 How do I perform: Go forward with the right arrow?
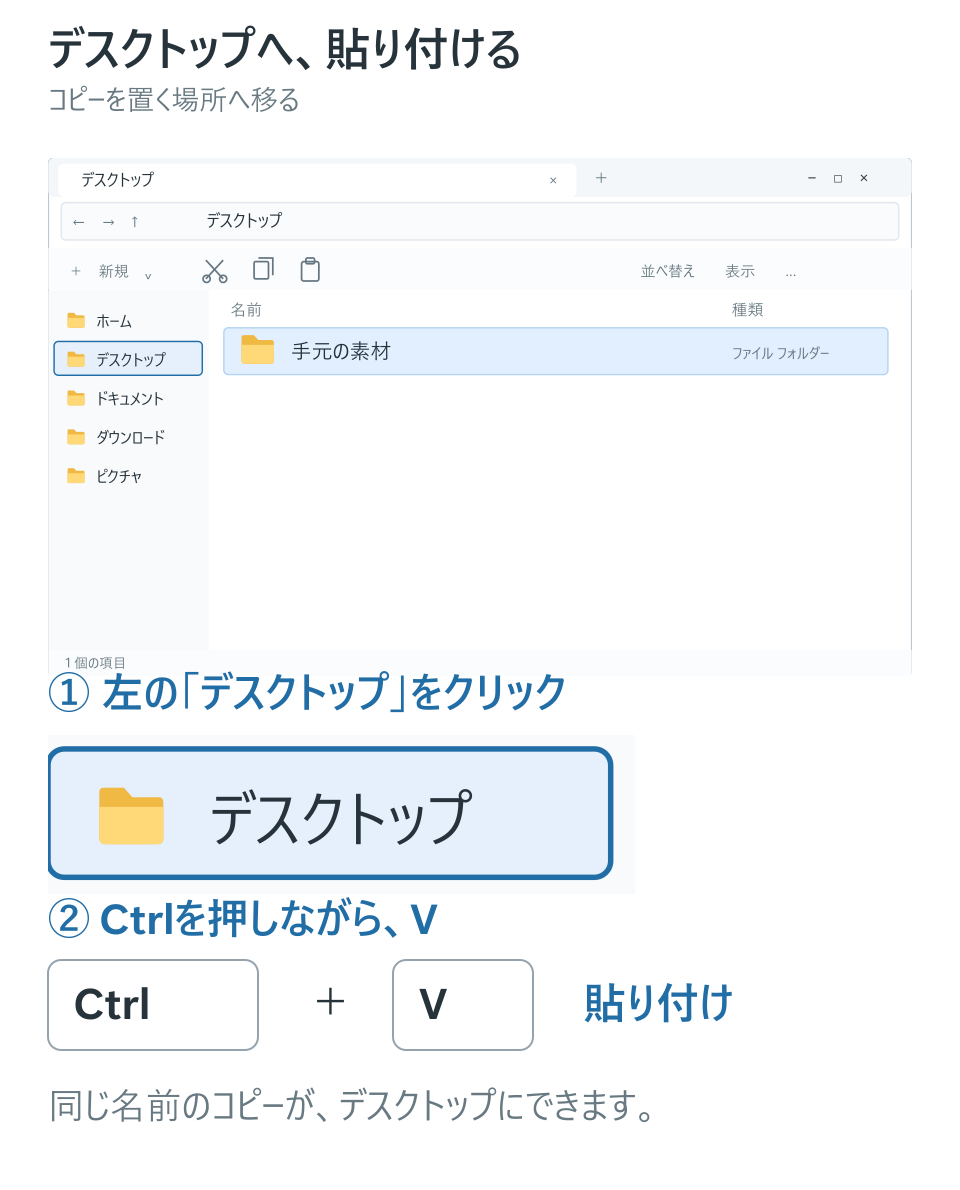[x=109, y=222]
